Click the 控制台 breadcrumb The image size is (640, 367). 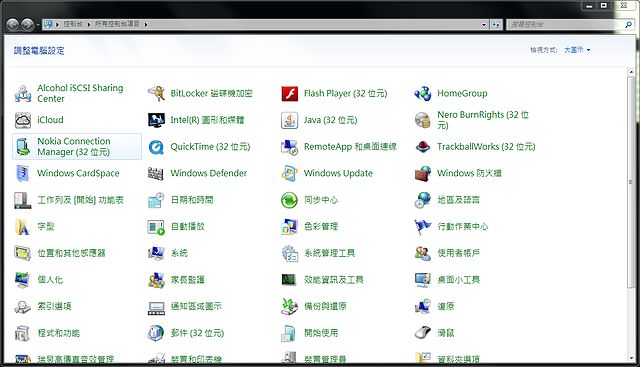tap(73, 24)
